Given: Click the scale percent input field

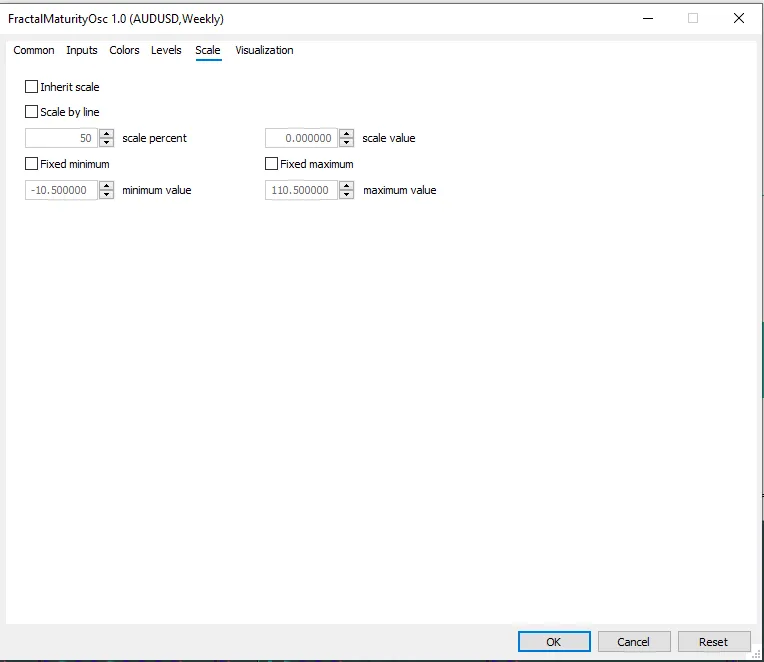Looking at the screenshot, I should [61, 138].
